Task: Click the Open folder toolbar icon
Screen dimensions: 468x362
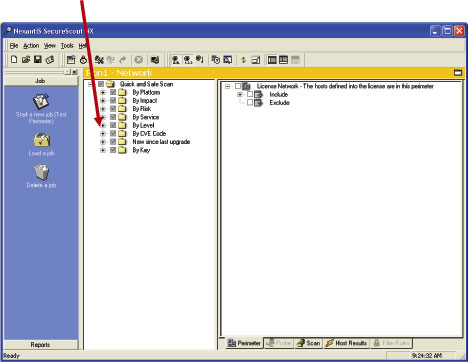Action: click(x=26, y=60)
